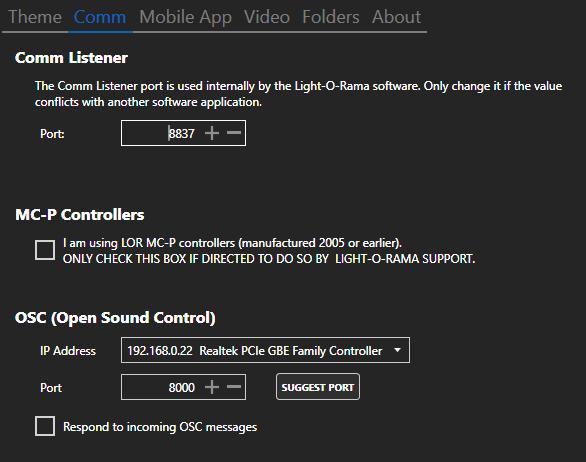The width and height of the screenshot is (586, 462).
Task: Decrement OSC port using minus icon
Action: 234,386
